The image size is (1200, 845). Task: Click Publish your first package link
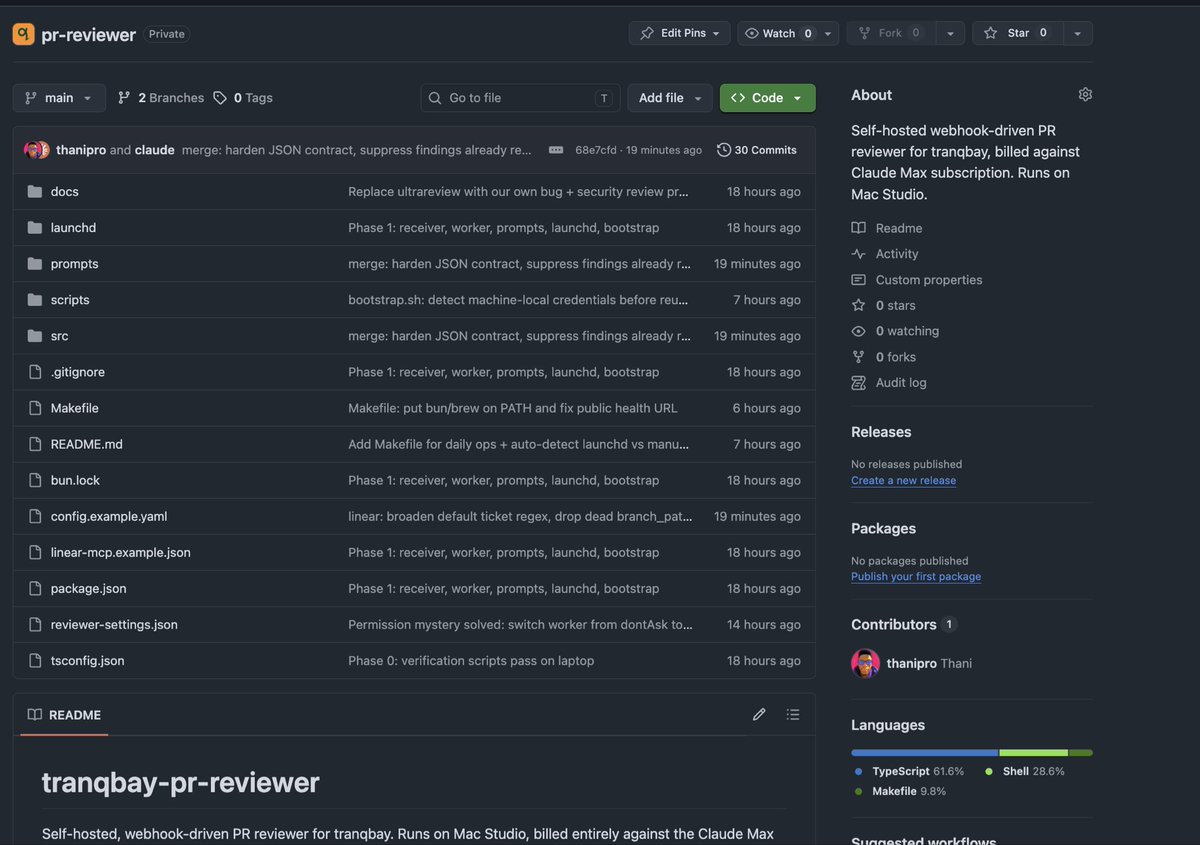tap(916, 576)
